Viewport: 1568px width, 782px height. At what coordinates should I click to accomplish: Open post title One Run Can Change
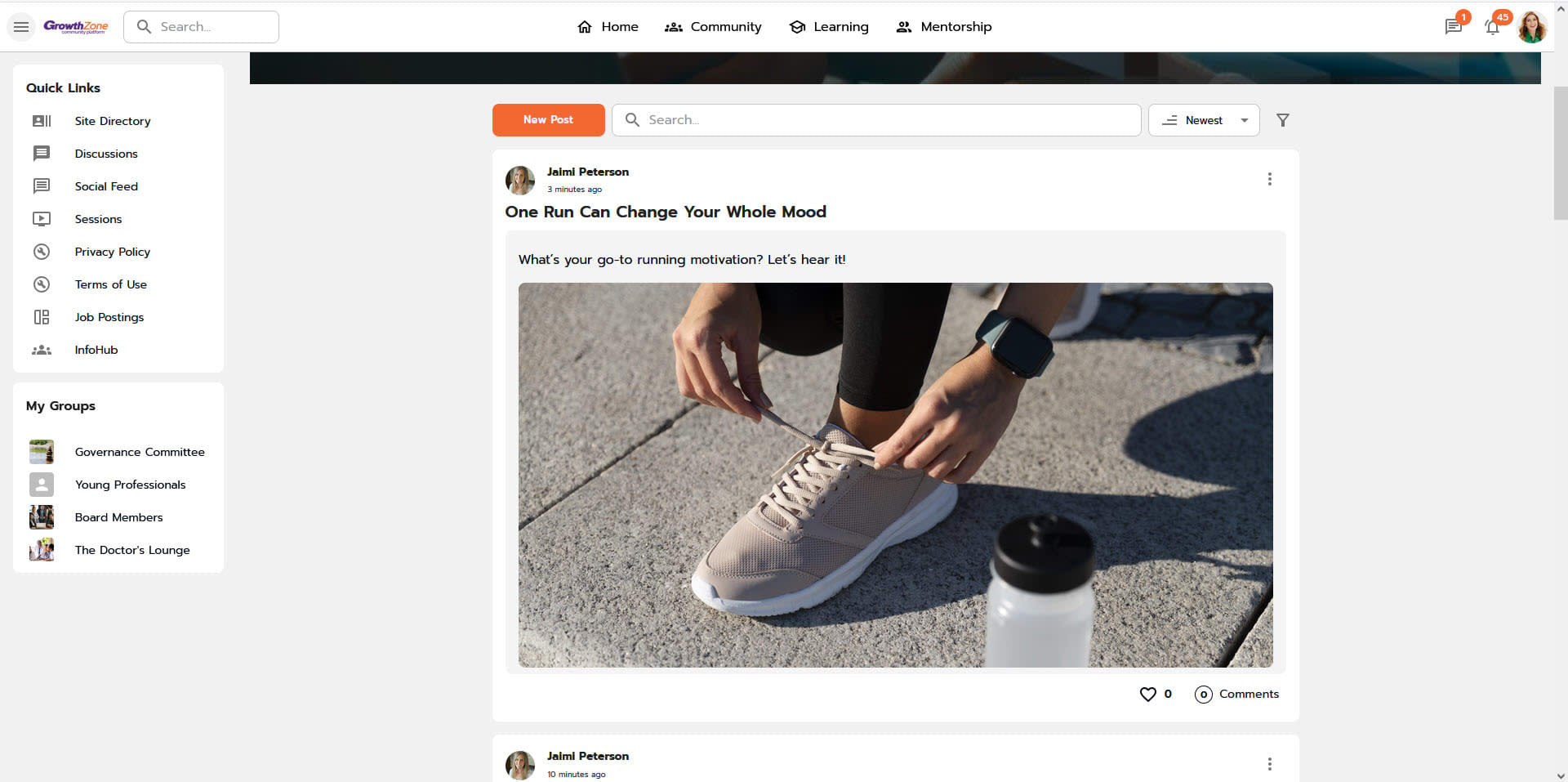pos(666,212)
